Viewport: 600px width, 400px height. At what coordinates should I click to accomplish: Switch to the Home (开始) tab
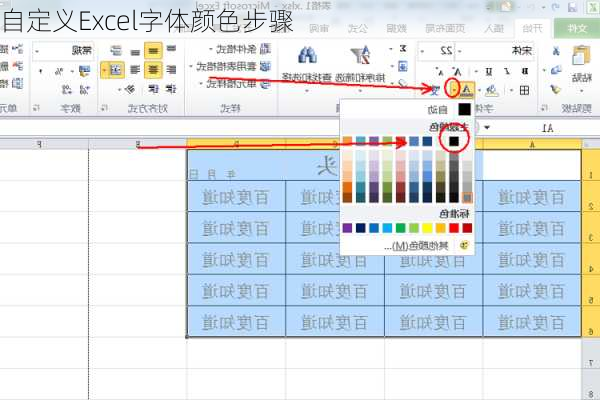pos(532,28)
